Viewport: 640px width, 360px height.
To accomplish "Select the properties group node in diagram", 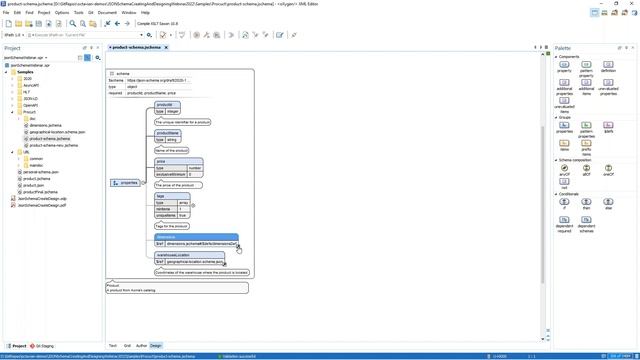I will 125,183.
